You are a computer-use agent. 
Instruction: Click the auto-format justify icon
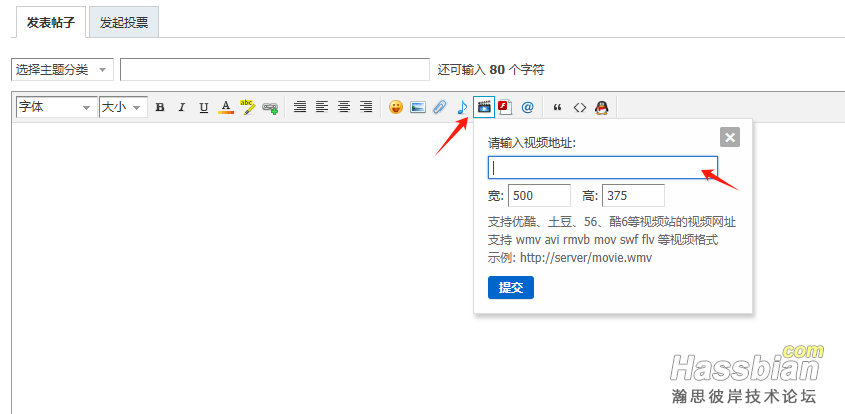tap(300, 107)
